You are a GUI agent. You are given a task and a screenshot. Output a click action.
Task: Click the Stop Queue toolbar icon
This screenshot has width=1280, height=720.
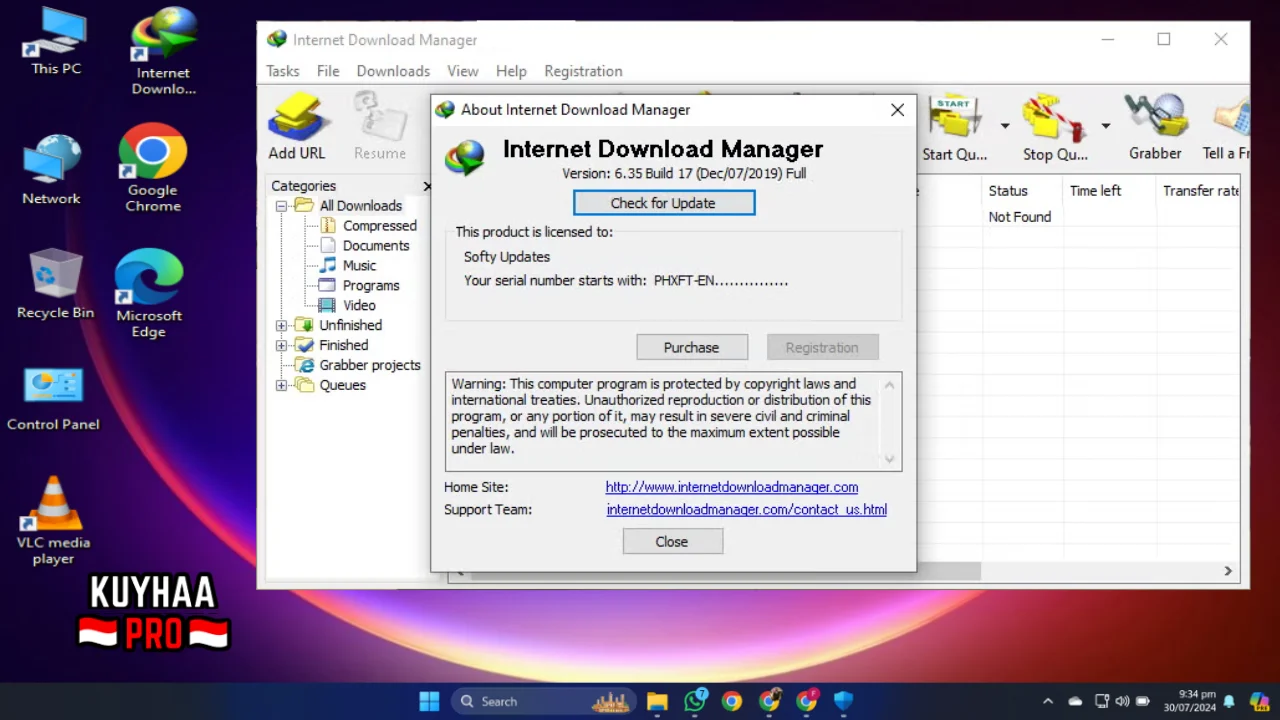pos(1055,128)
